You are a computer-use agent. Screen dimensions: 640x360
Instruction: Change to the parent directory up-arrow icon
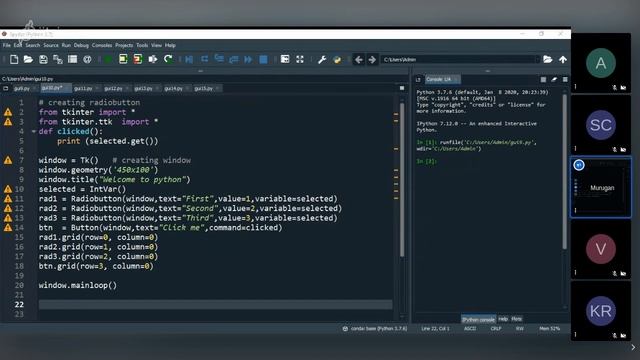[x=563, y=60]
